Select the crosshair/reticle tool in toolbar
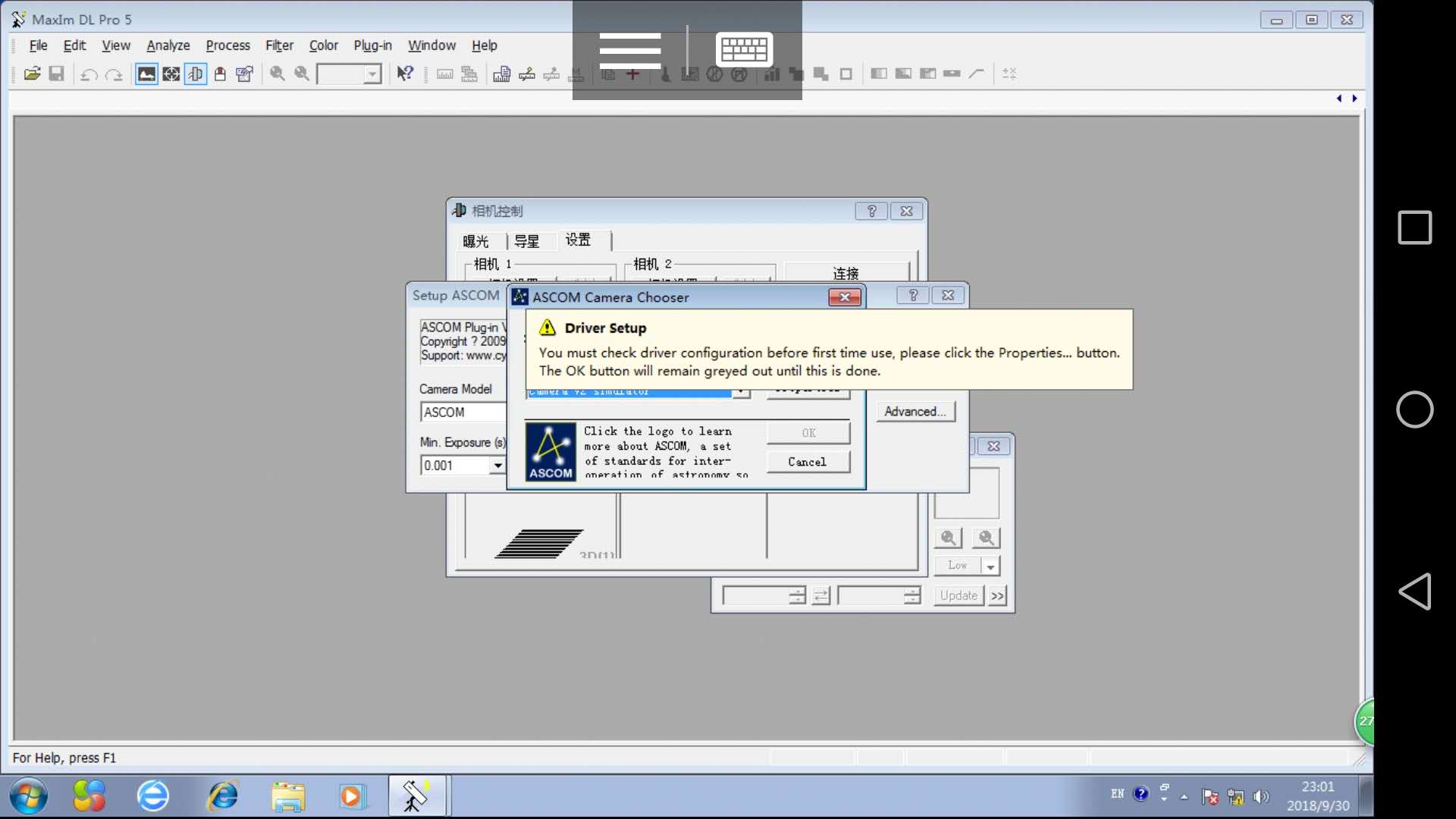 170,73
